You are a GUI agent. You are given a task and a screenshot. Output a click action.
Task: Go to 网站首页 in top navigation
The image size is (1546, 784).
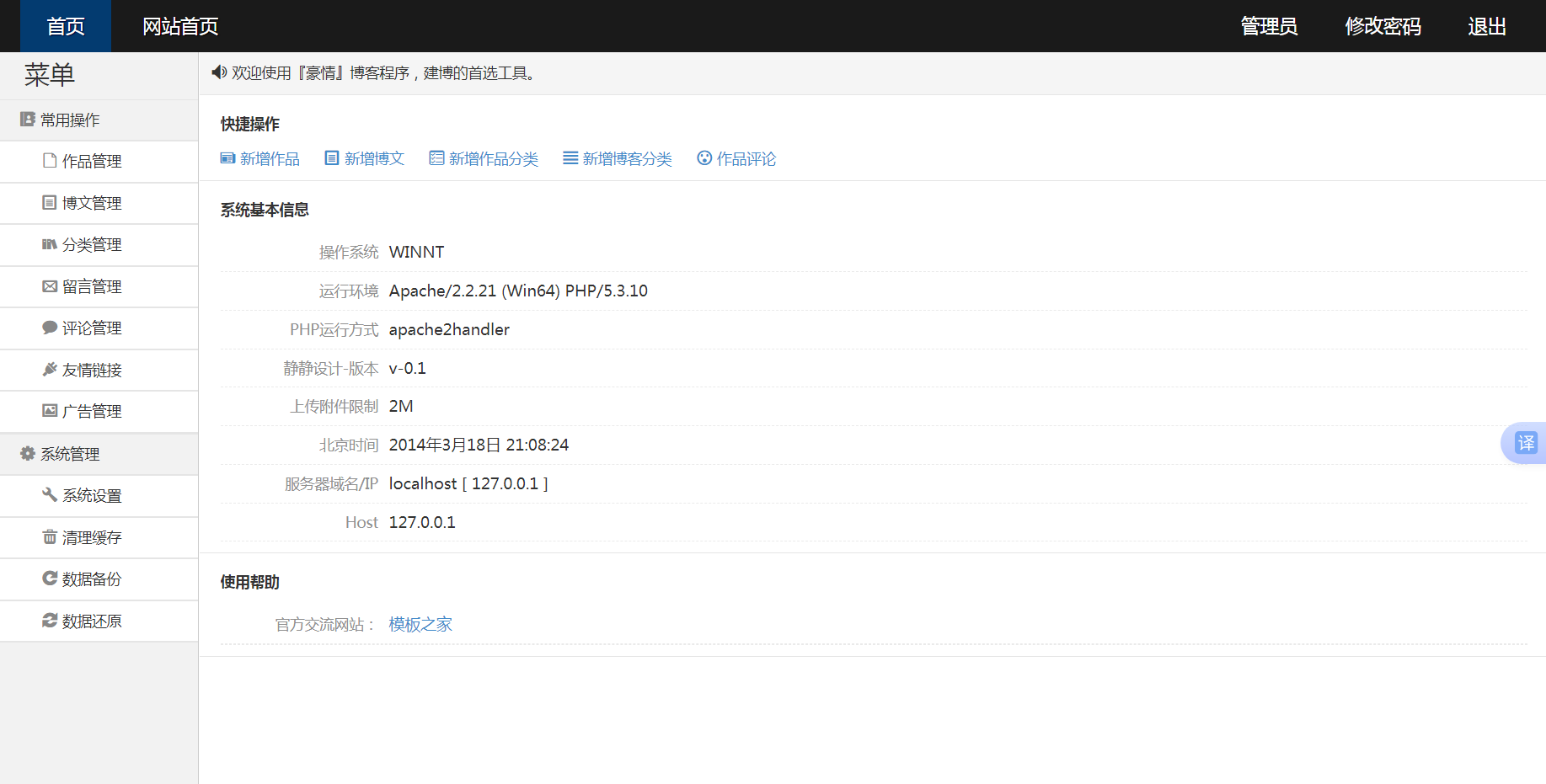(x=180, y=26)
